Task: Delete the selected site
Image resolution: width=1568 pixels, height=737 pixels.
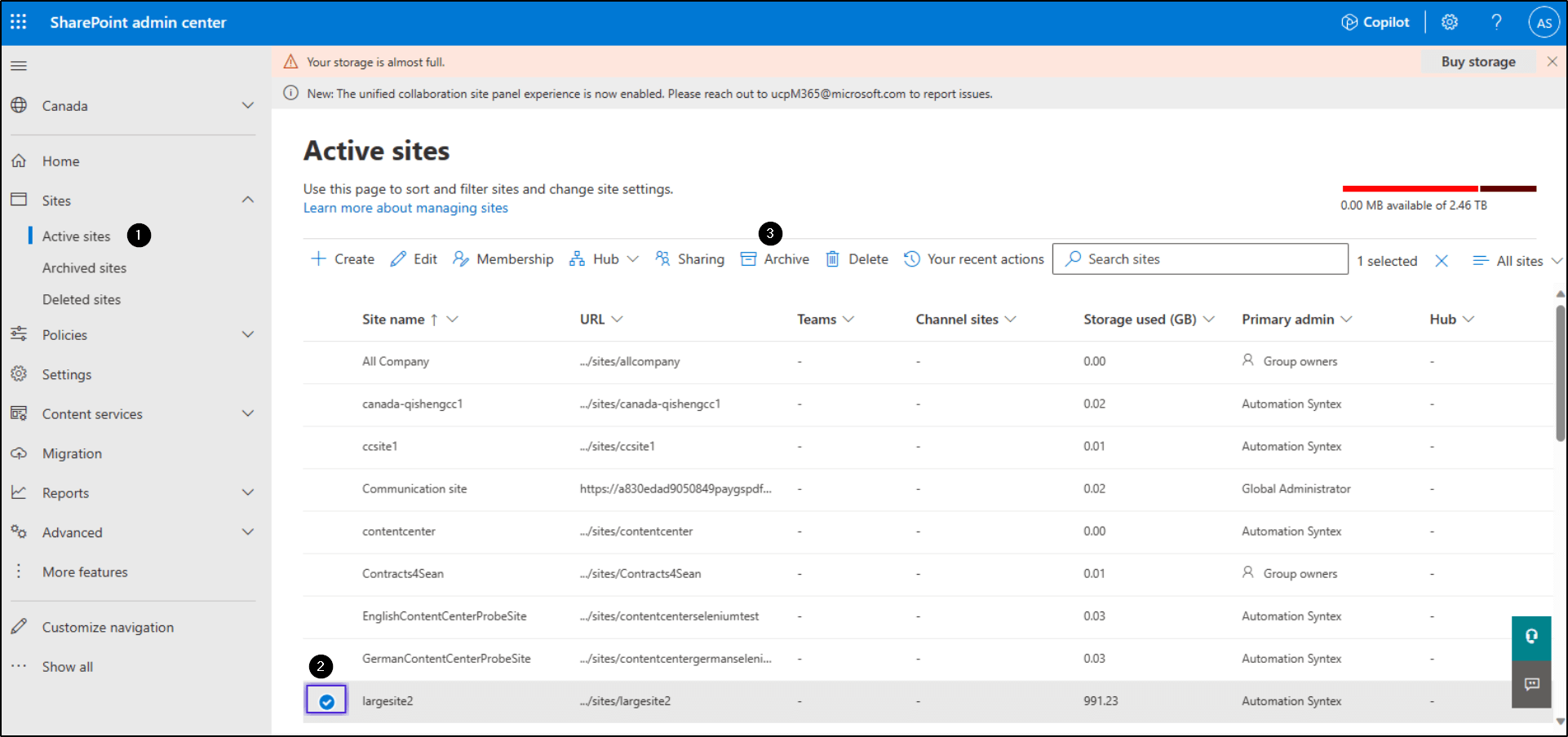Action: [856, 258]
